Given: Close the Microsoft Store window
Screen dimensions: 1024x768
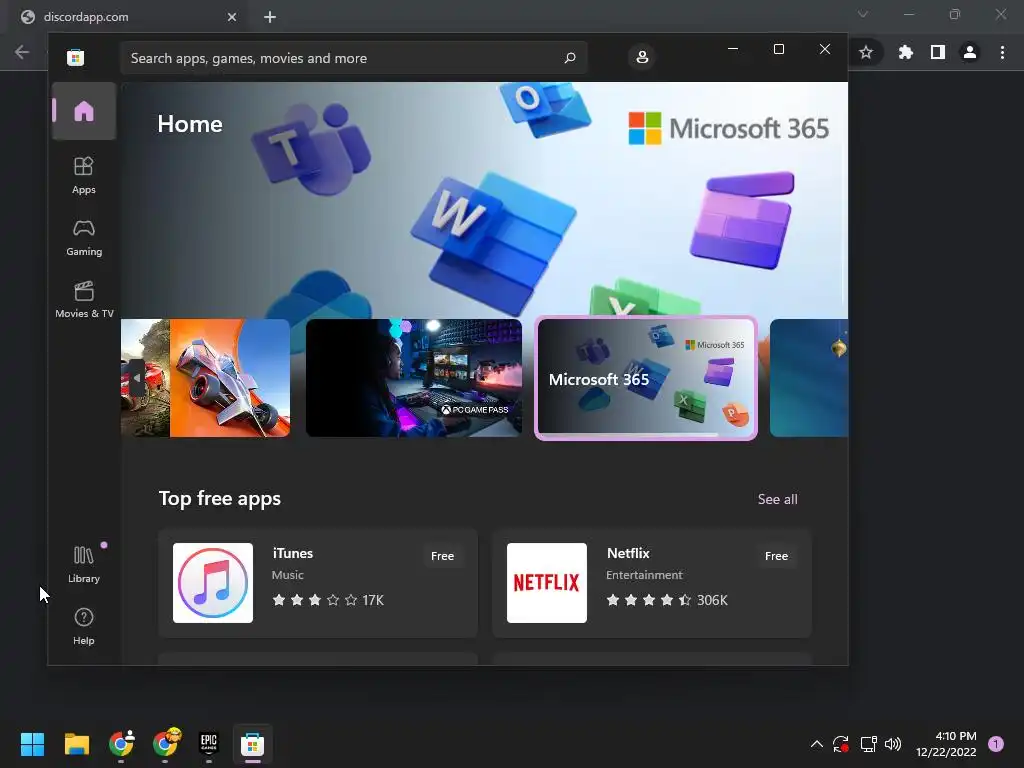Looking at the screenshot, I should click(825, 49).
